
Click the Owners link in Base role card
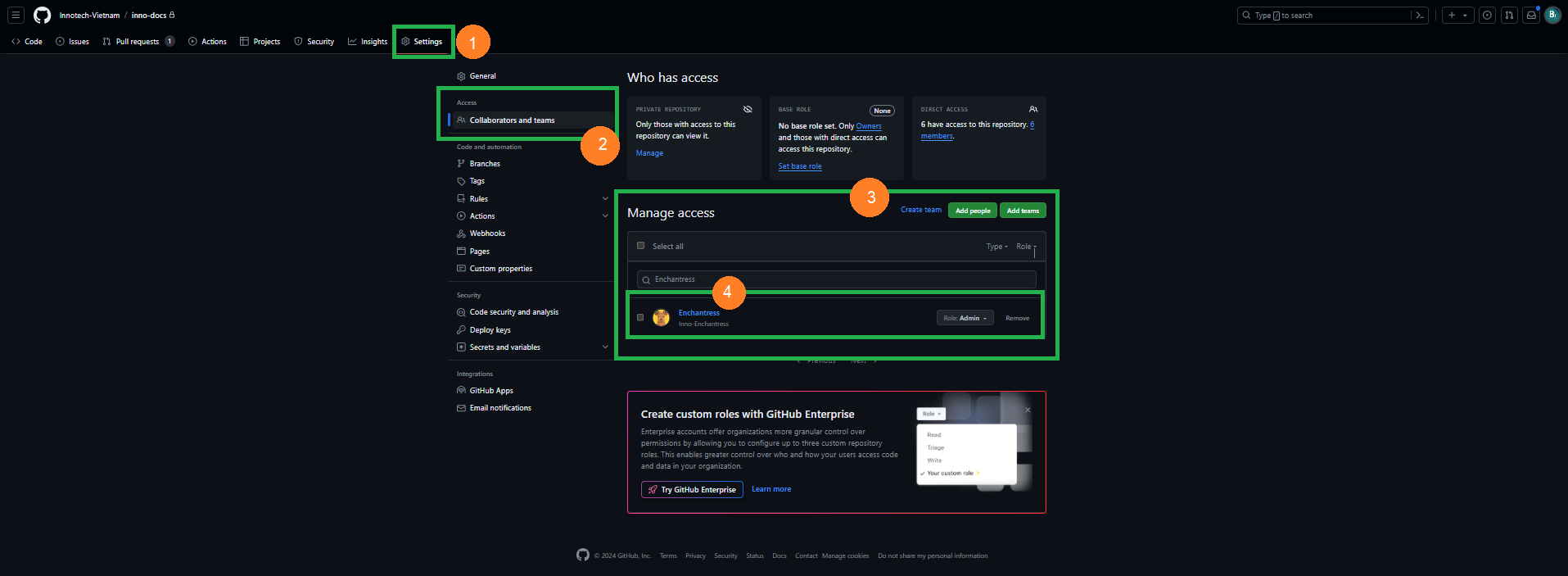pyautogui.click(x=869, y=126)
